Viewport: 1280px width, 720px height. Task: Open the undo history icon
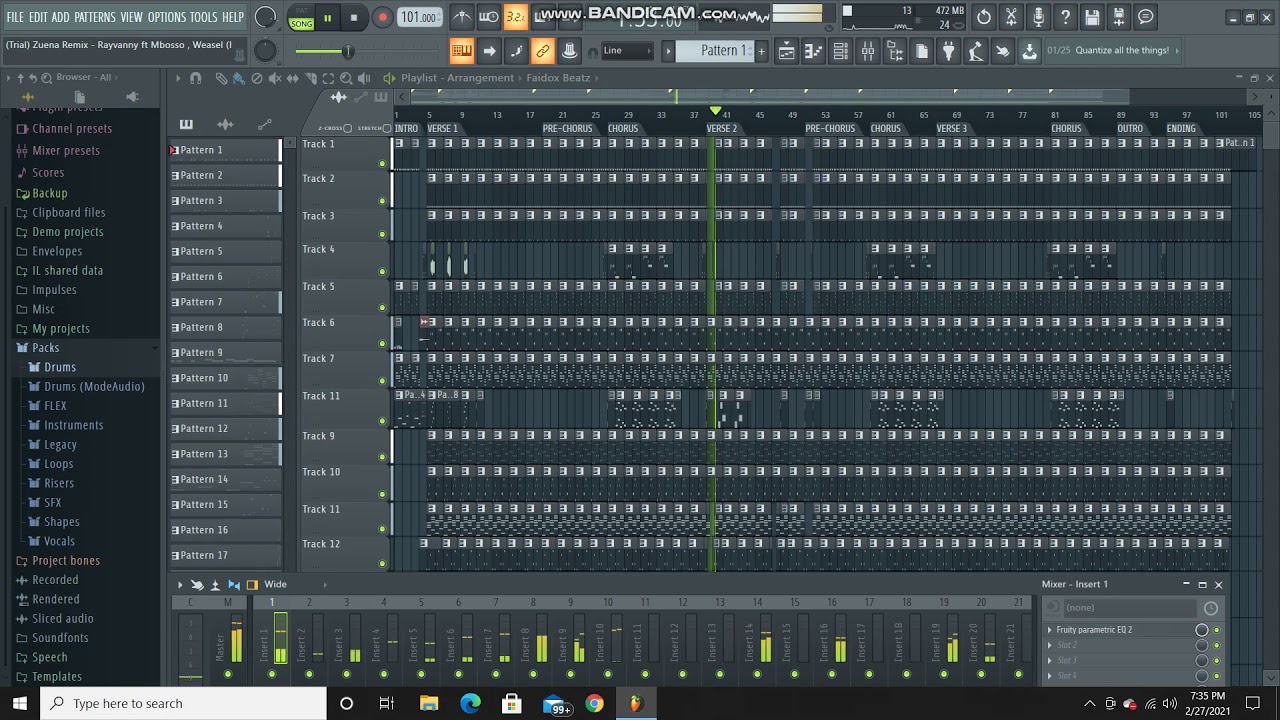click(984, 17)
